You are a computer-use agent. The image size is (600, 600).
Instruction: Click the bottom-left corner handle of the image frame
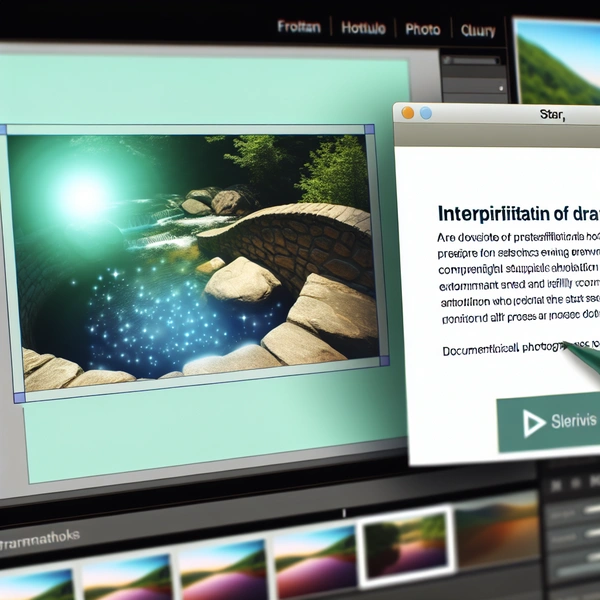(x=19, y=398)
